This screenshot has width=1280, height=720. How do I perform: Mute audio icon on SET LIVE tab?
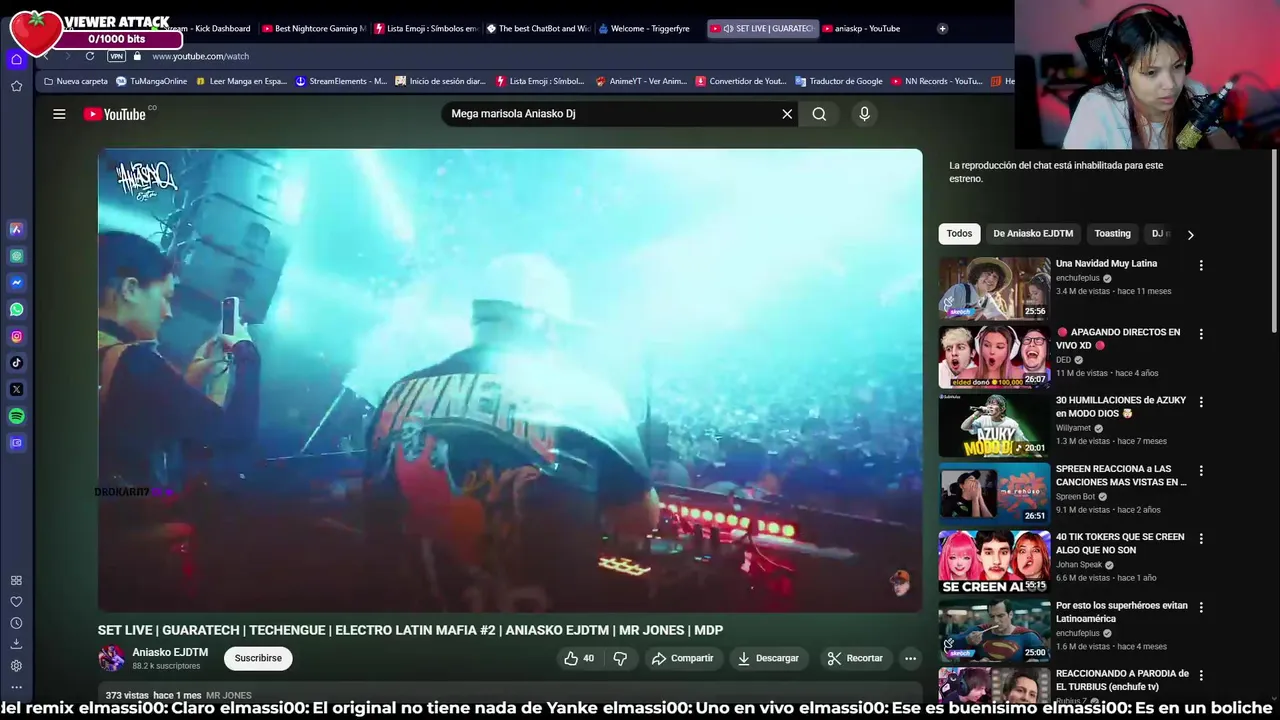point(728,28)
